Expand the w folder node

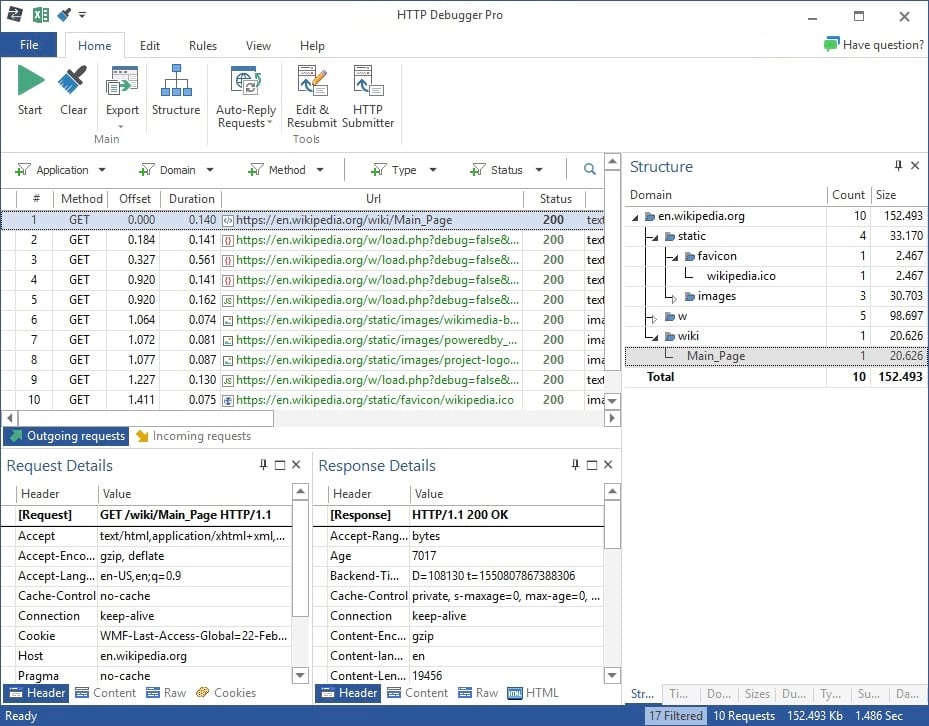click(x=654, y=318)
